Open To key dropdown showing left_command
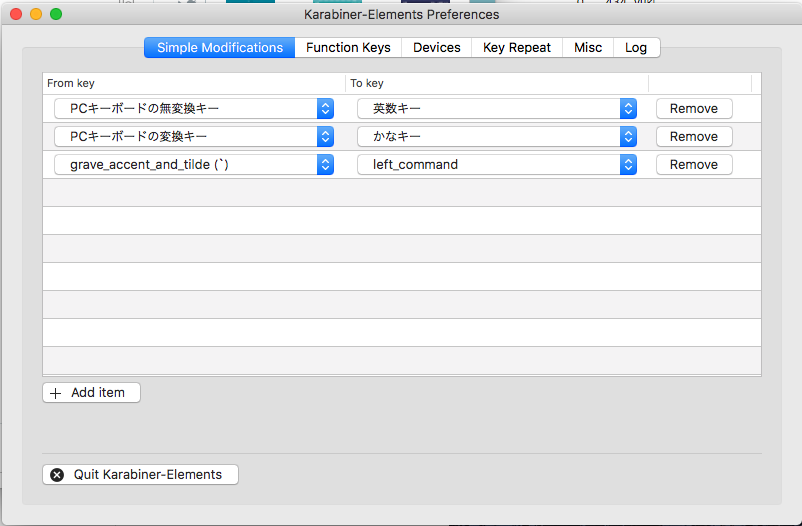 pos(497,164)
